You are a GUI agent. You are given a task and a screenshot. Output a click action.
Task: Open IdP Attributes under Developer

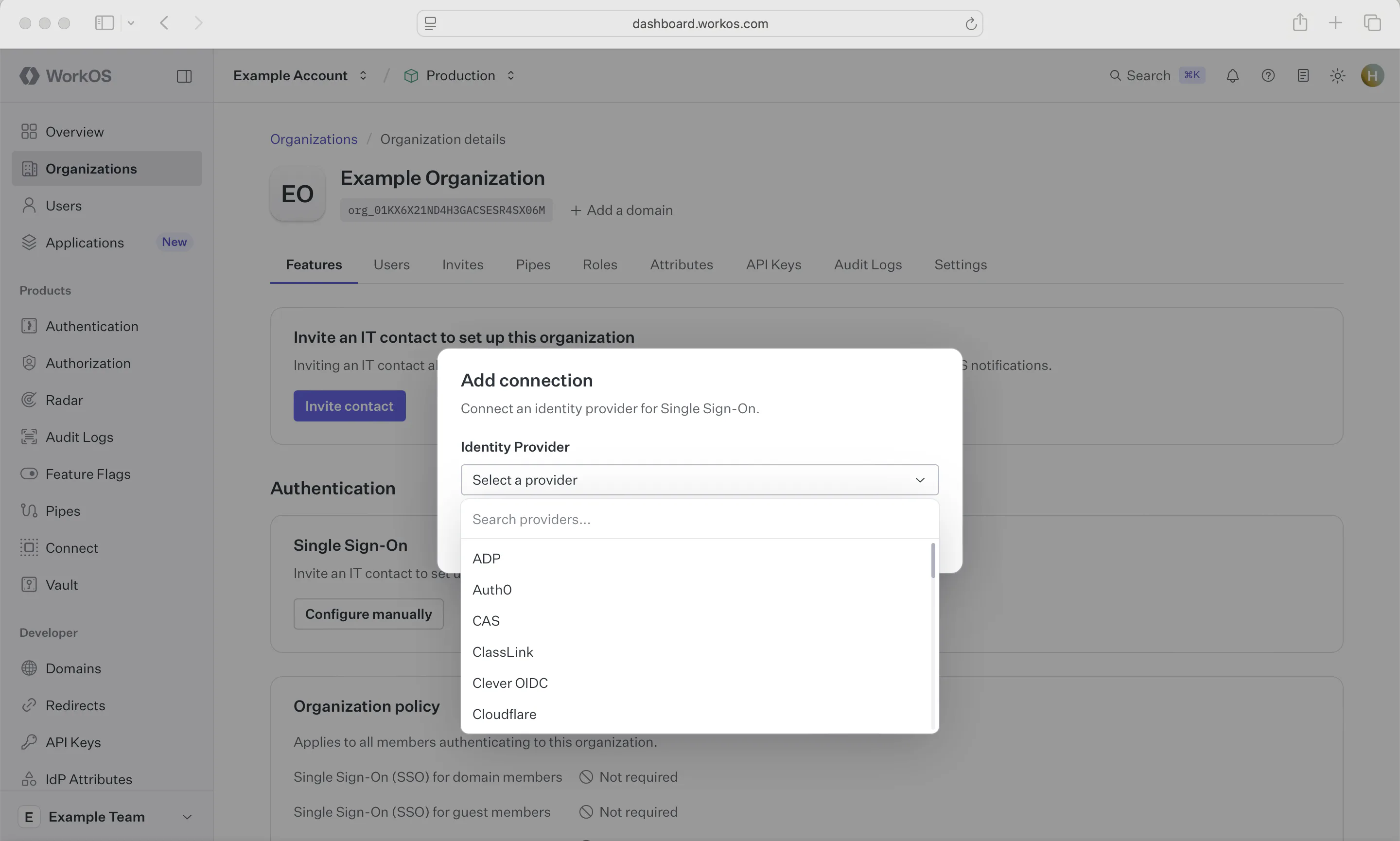coord(106,779)
